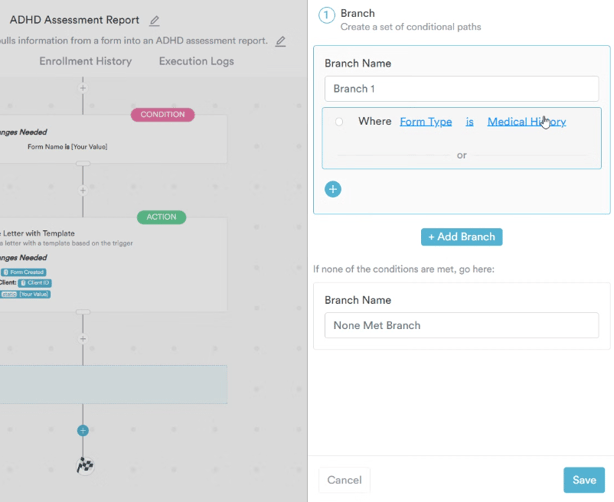Click the plus connector above the ACTION block
The width and height of the screenshot is (614, 502).
(83, 190)
